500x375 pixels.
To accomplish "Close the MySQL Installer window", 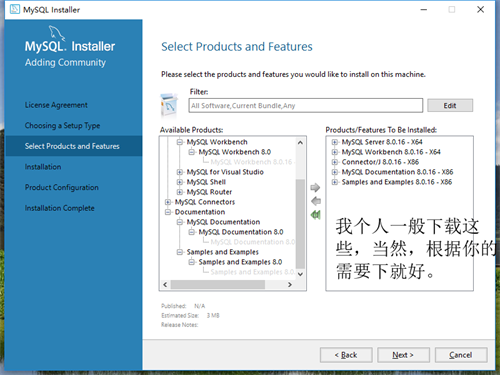I will pos(480,9).
